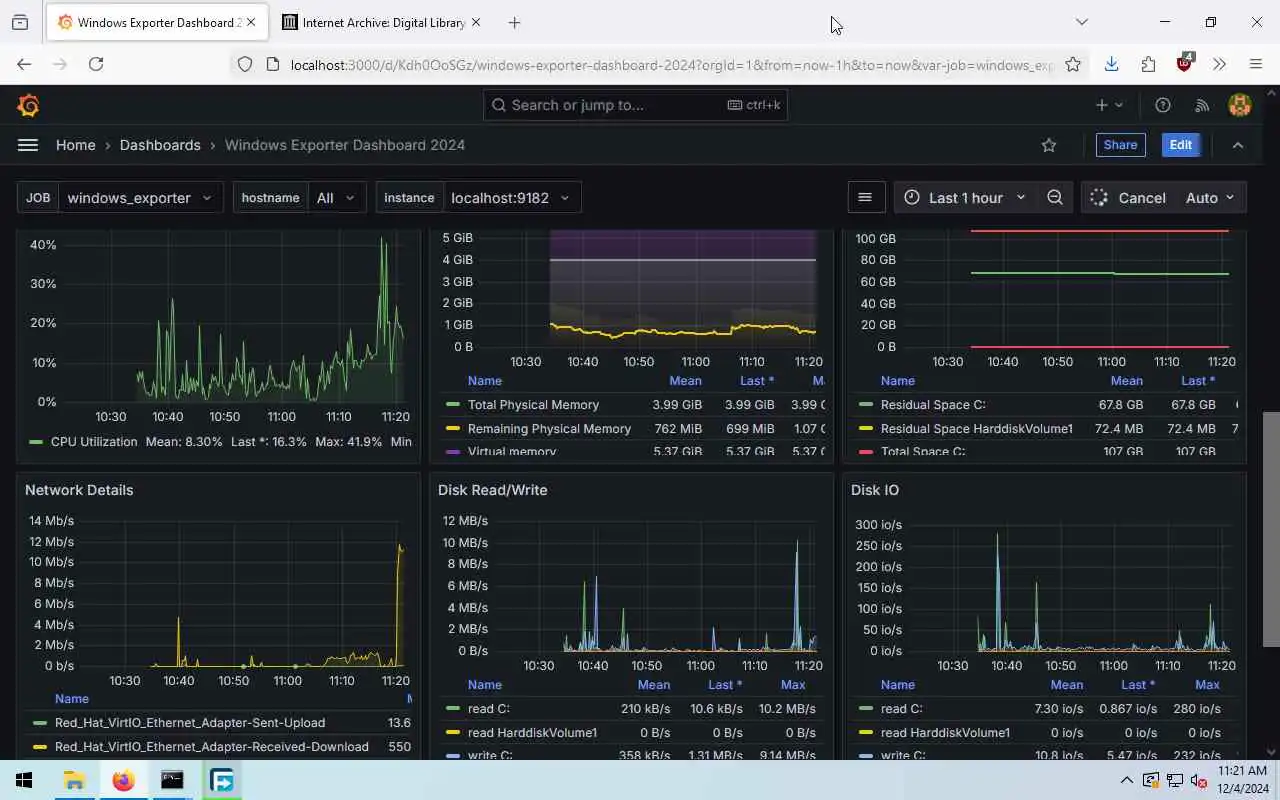The width and height of the screenshot is (1280, 800).
Task: Click the user avatar profile icon
Action: point(1240,105)
